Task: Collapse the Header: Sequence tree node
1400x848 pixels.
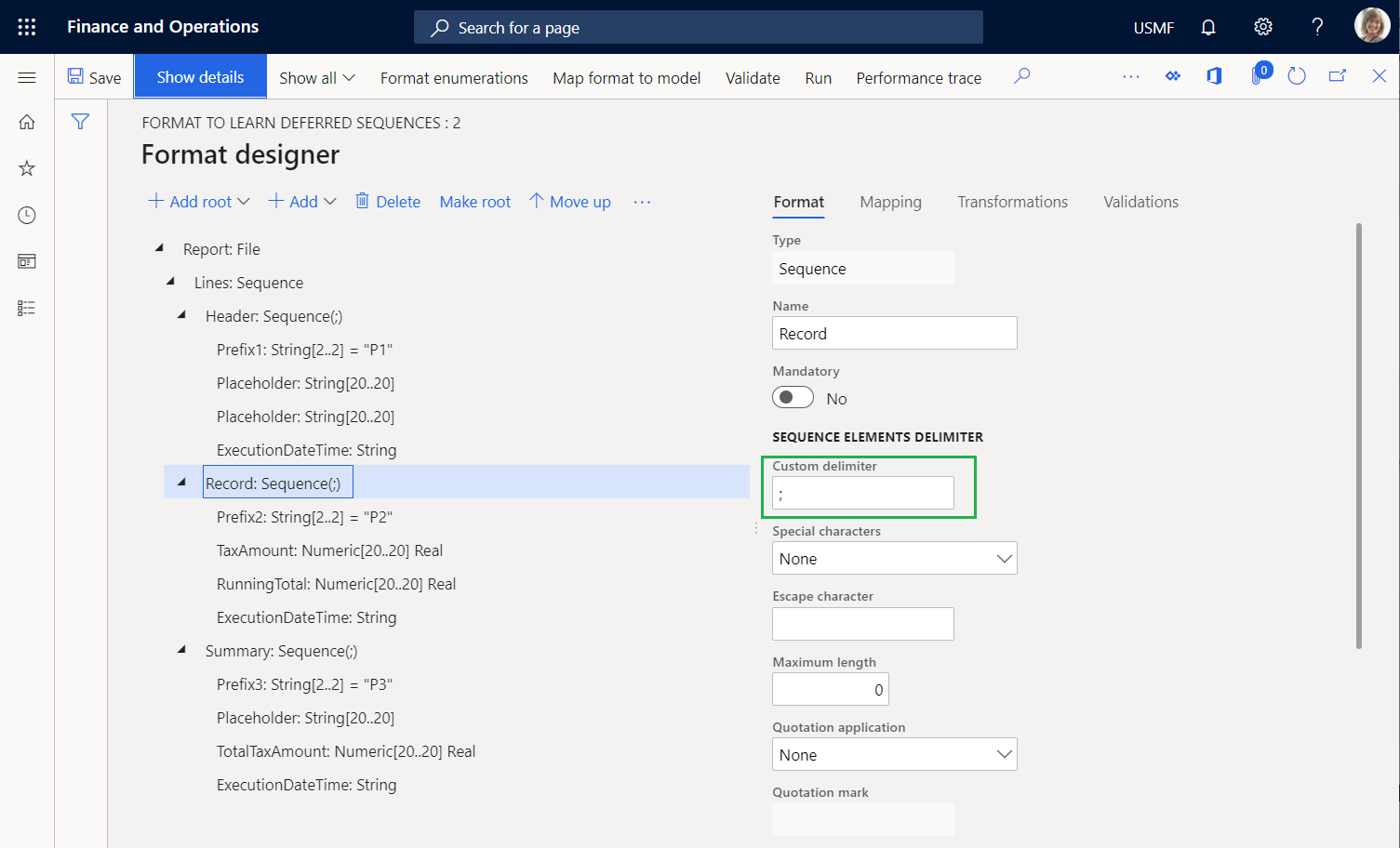Action: 182,316
